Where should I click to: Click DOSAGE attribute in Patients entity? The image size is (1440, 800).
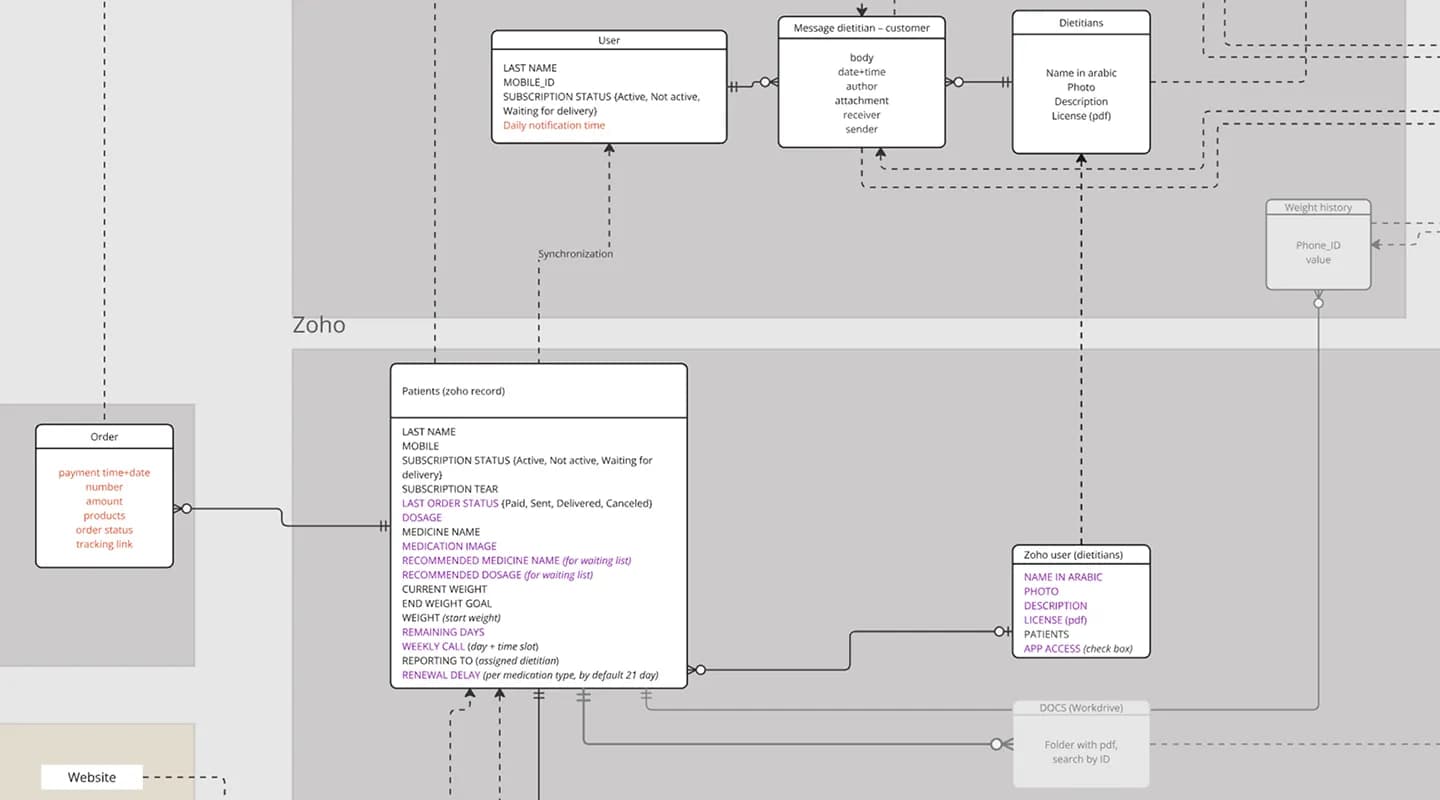tap(422, 518)
